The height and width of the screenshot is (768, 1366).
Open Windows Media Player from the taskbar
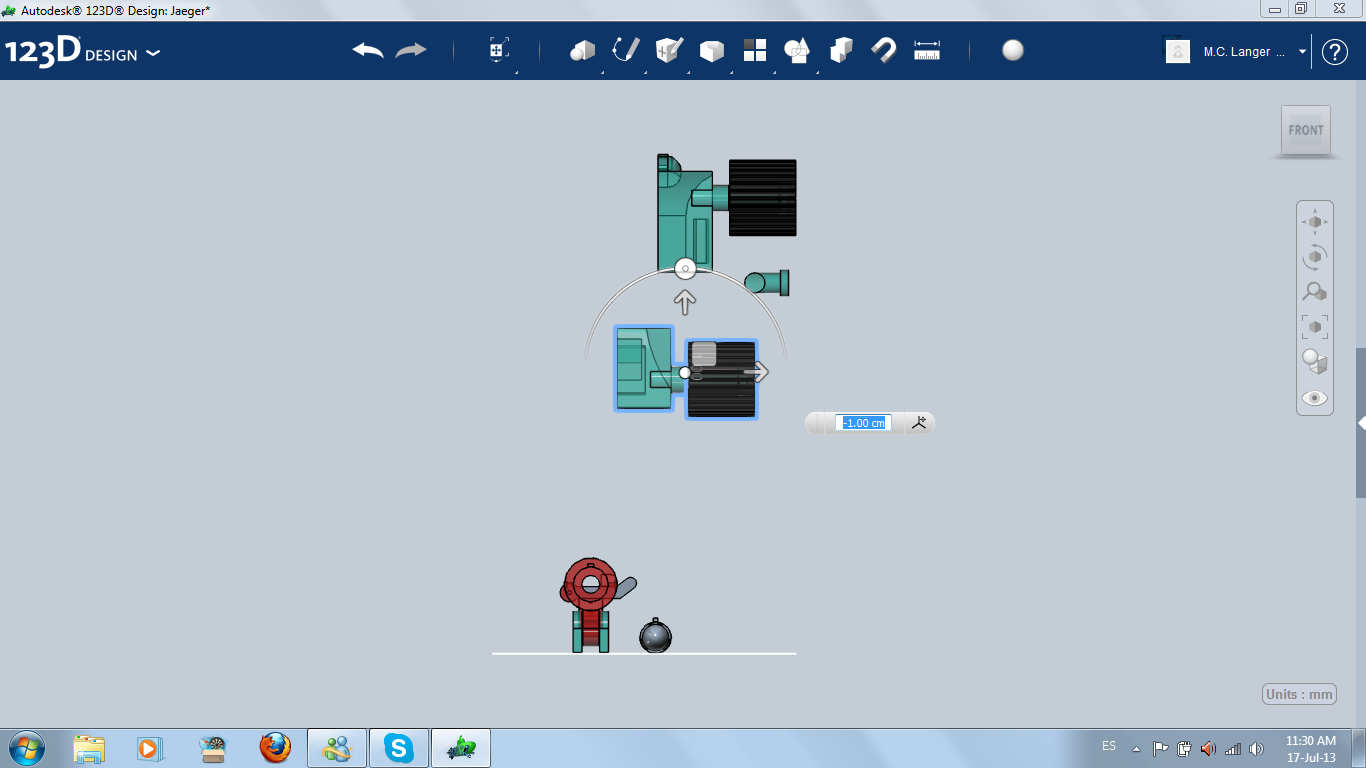click(x=149, y=748)
